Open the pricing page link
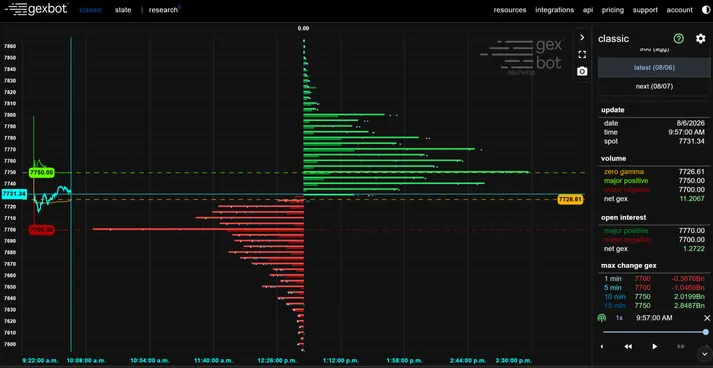Viewport: 713px width, 368px height. pos(613,10)
